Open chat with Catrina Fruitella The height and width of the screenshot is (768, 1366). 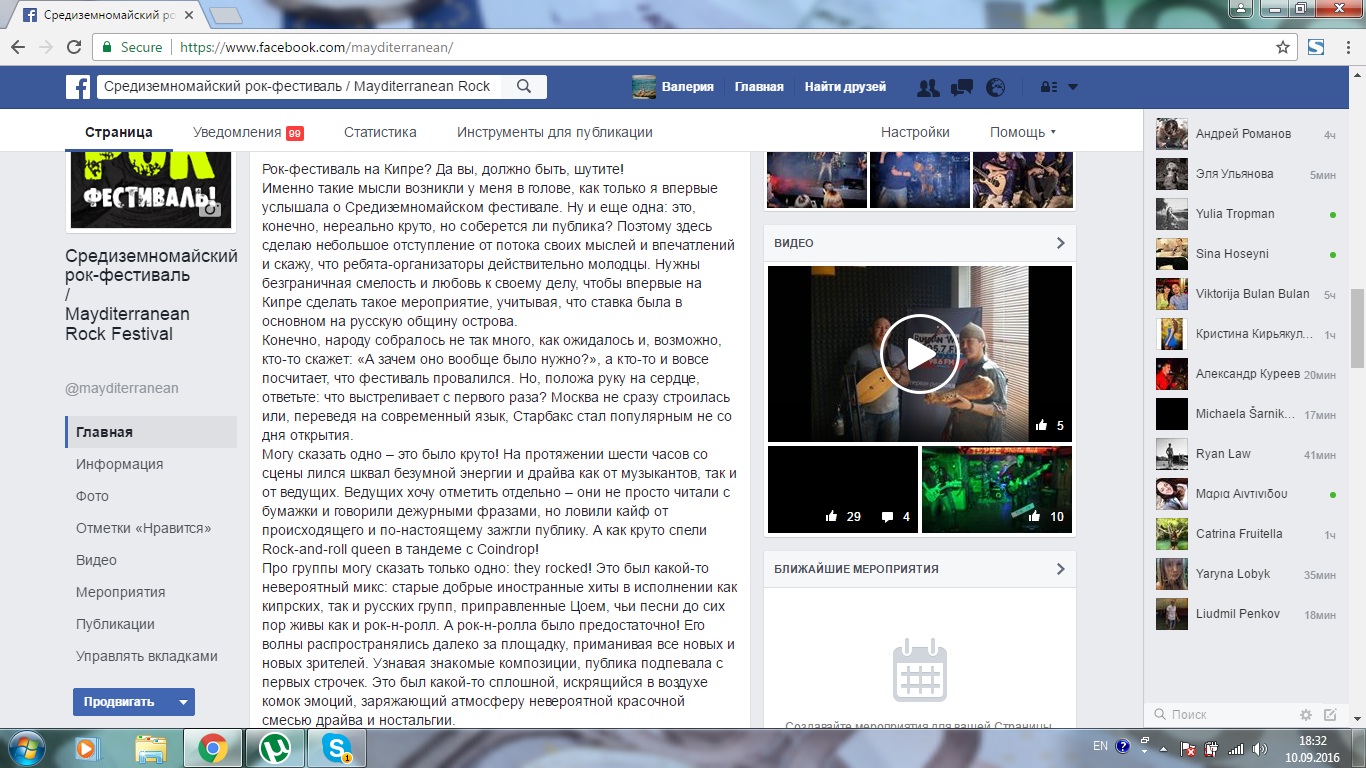(1247, 534)
